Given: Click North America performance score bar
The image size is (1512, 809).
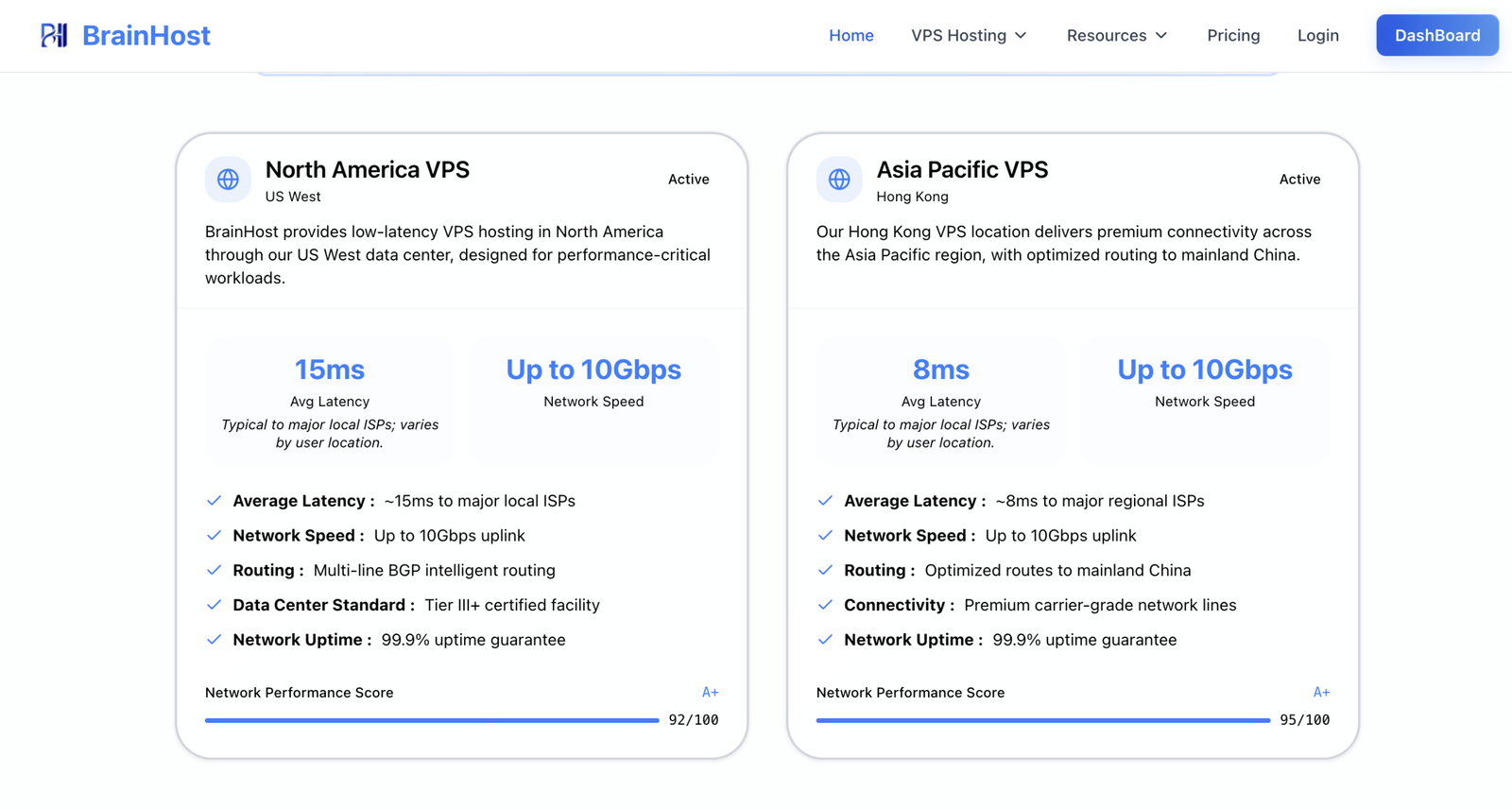Looking at the screenshot, I should [432, 720].
